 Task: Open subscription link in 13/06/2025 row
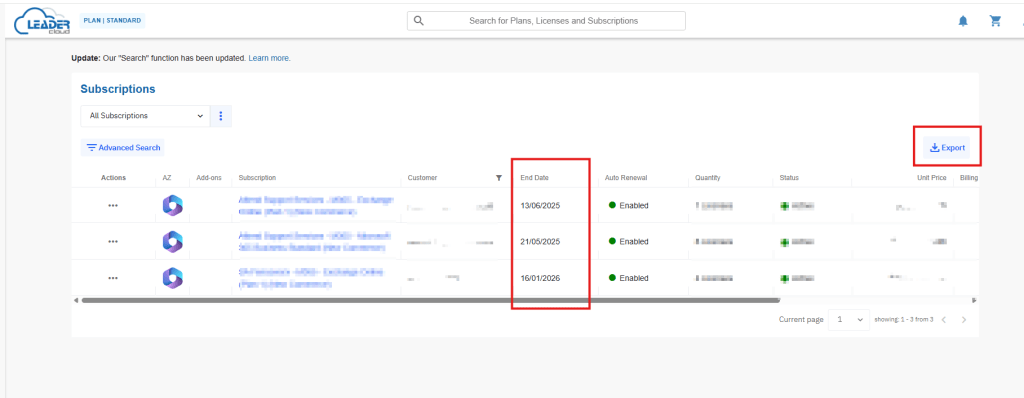[316, 205]
